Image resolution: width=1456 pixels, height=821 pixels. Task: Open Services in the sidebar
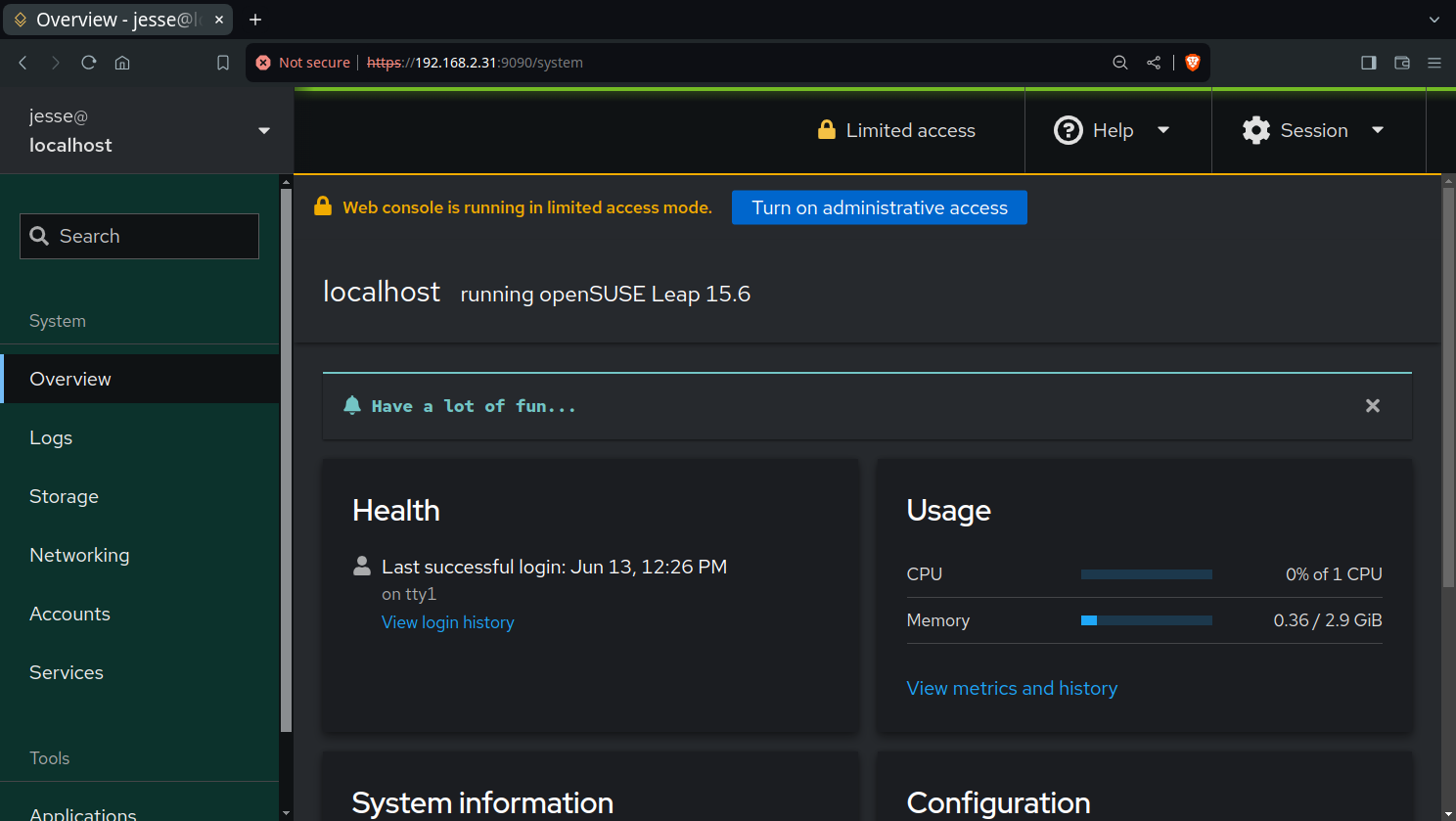pos(140,672)
